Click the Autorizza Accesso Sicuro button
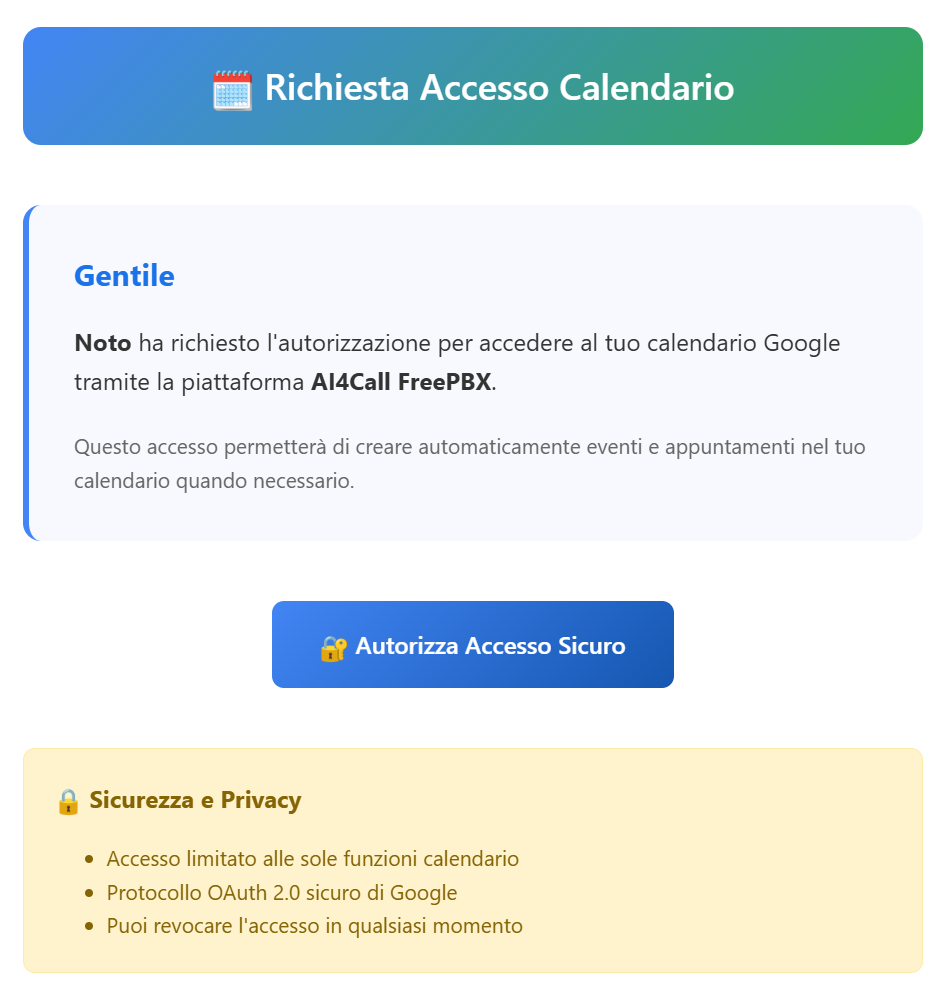 coord(473,645)
